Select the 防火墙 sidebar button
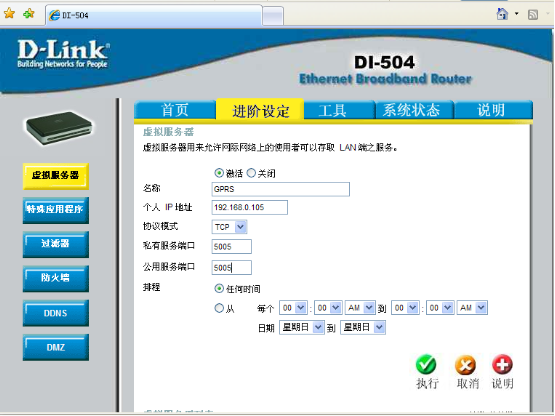Image resolution: width=555 pixels, height=416 pixels. 56,278
